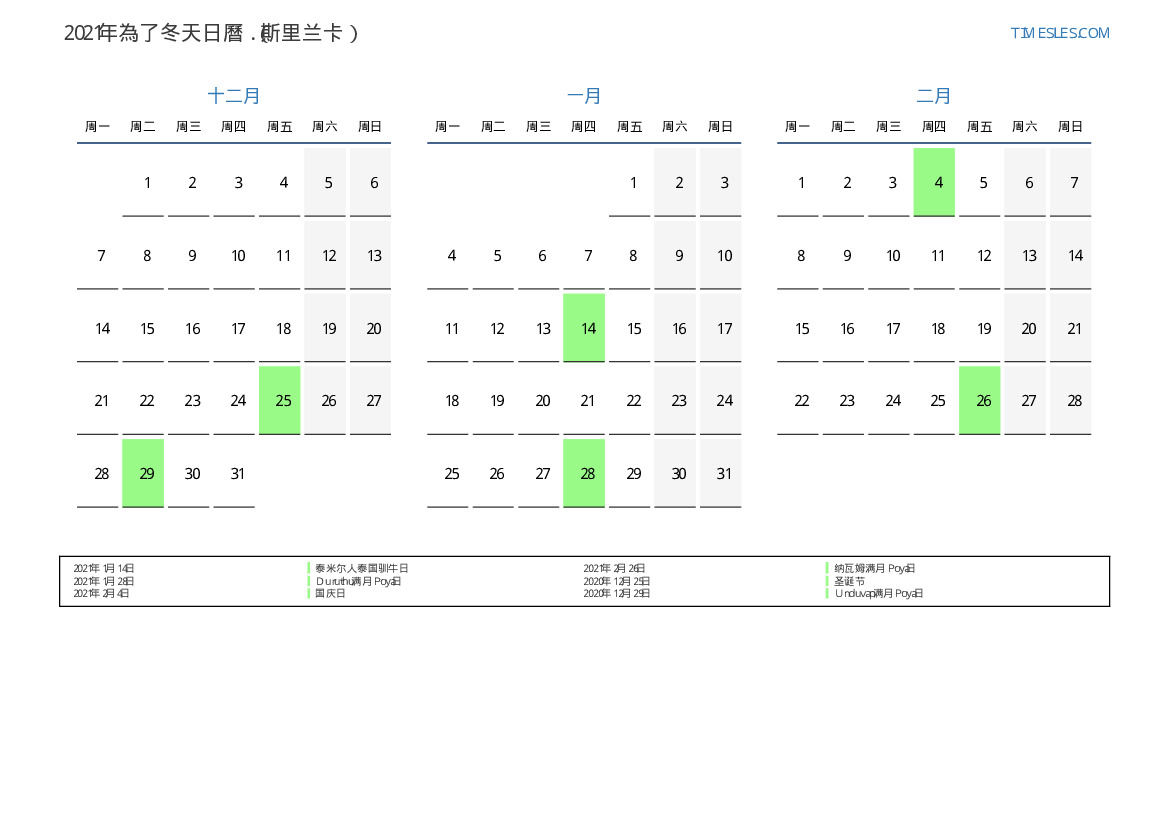Click the 十二月 month heading
The width and height of the screenshot is (1169, 827).
tap(233, 95)
